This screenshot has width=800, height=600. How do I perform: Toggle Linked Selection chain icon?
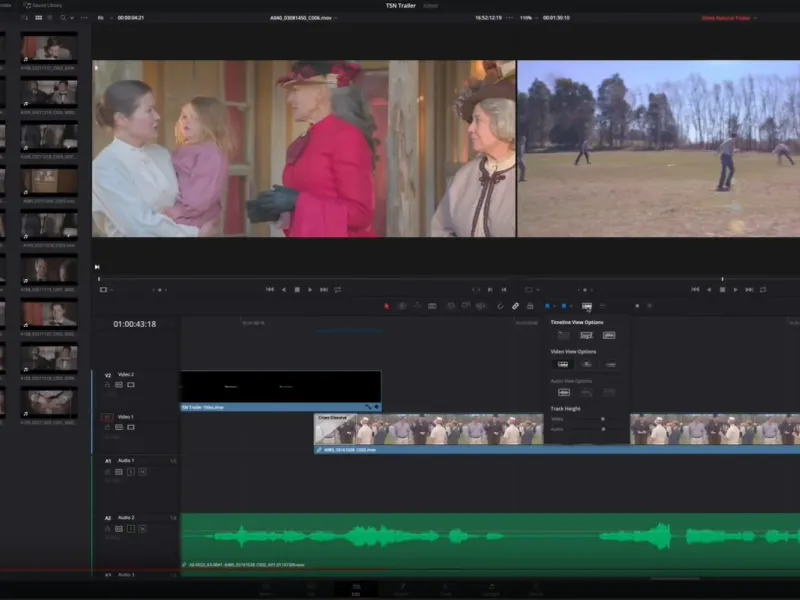pyautogui.click(x=515, y=306)
